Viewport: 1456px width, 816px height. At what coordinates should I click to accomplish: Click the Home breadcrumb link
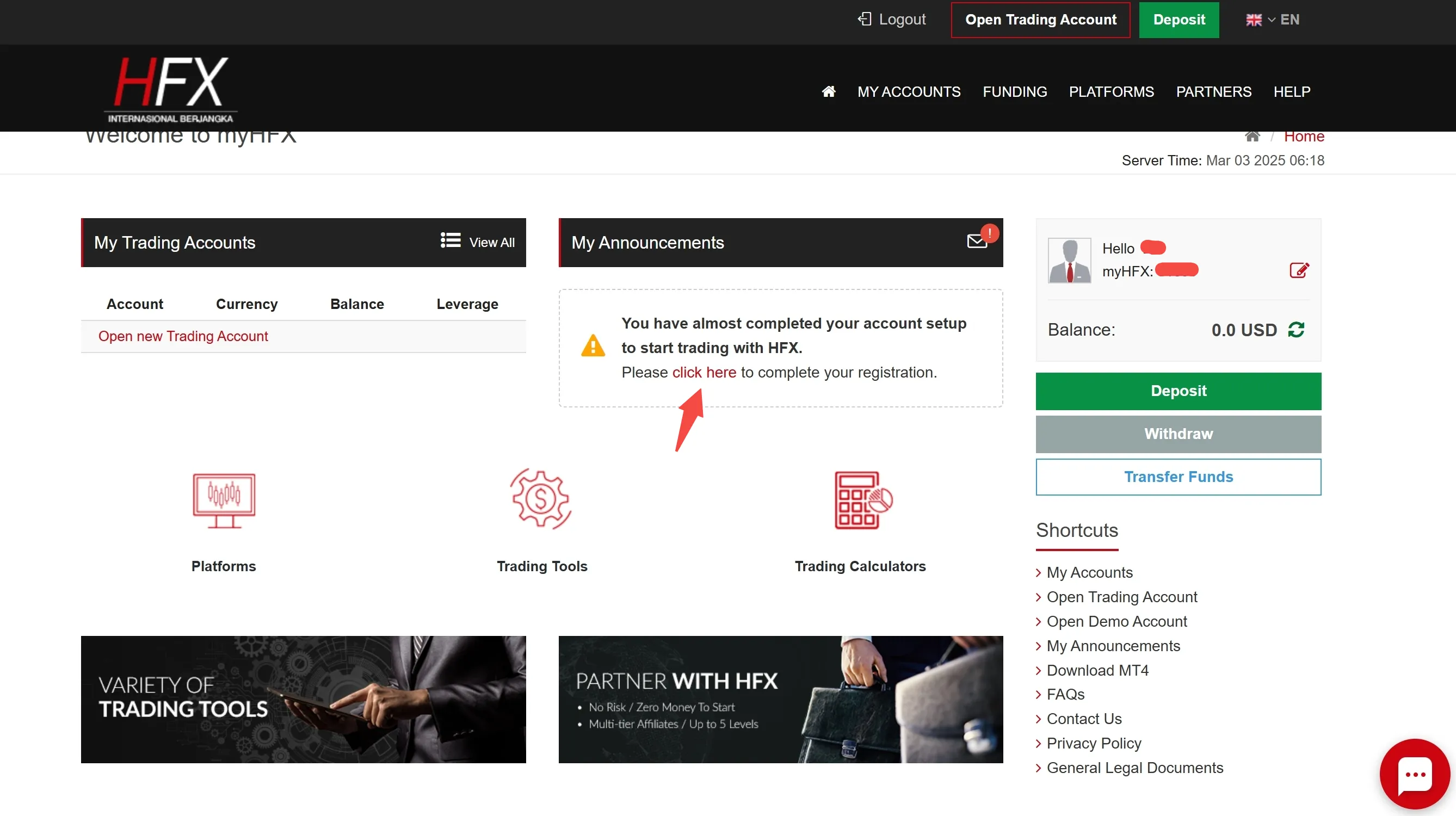1304,137
